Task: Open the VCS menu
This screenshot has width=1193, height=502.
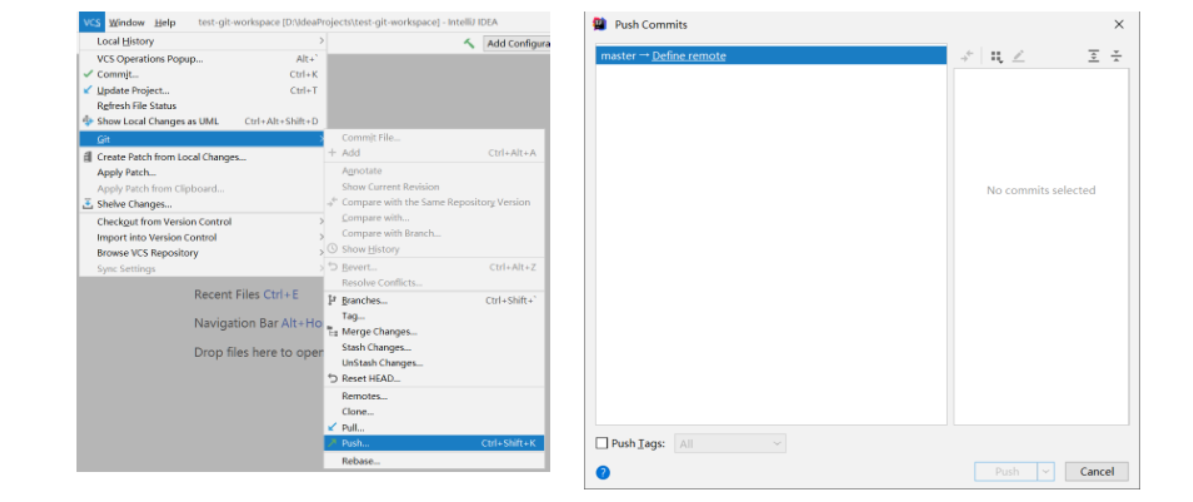Action: pyautogui.click(x=91, y=23)
